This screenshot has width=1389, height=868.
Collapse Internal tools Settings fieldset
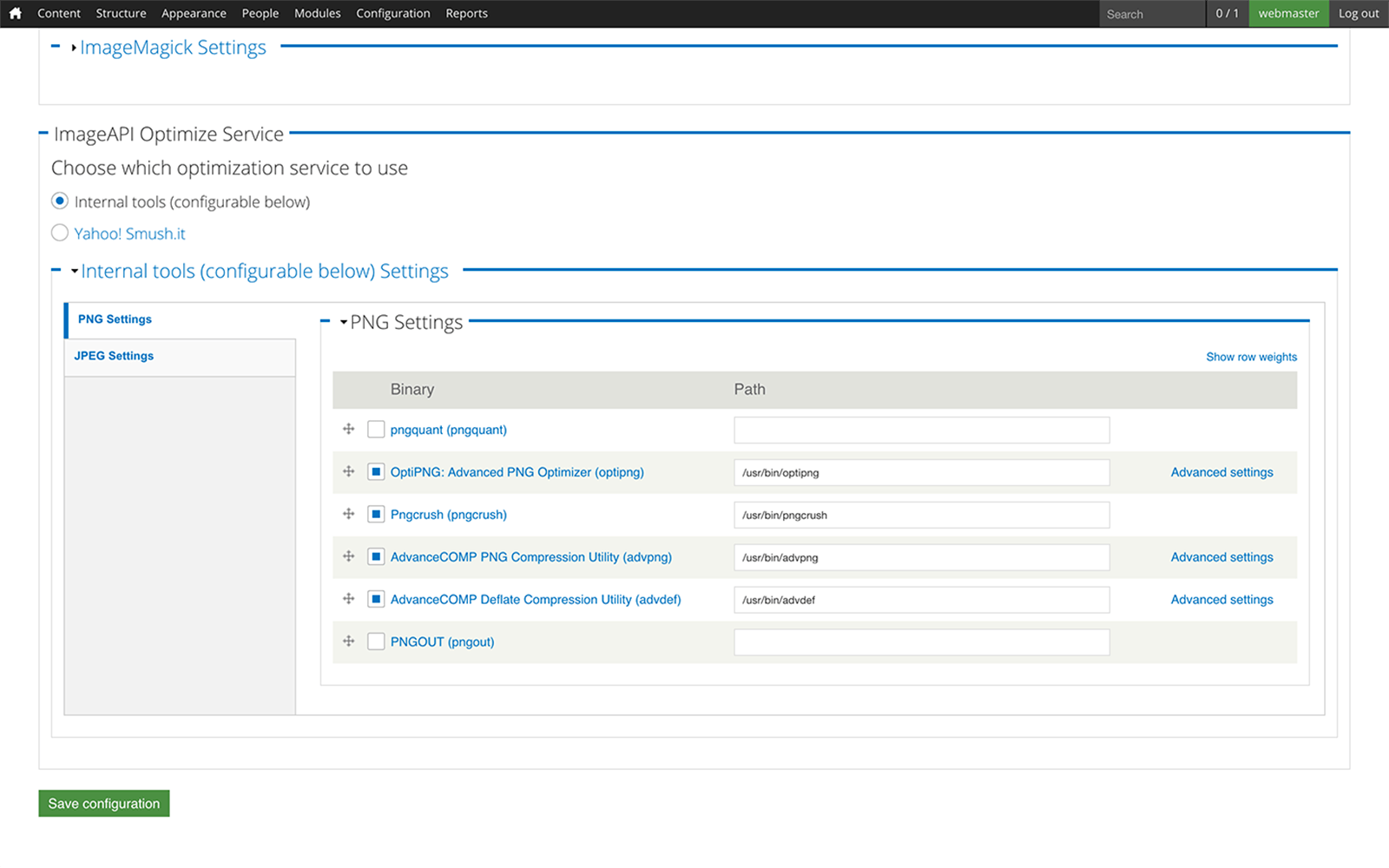(264, 271)
